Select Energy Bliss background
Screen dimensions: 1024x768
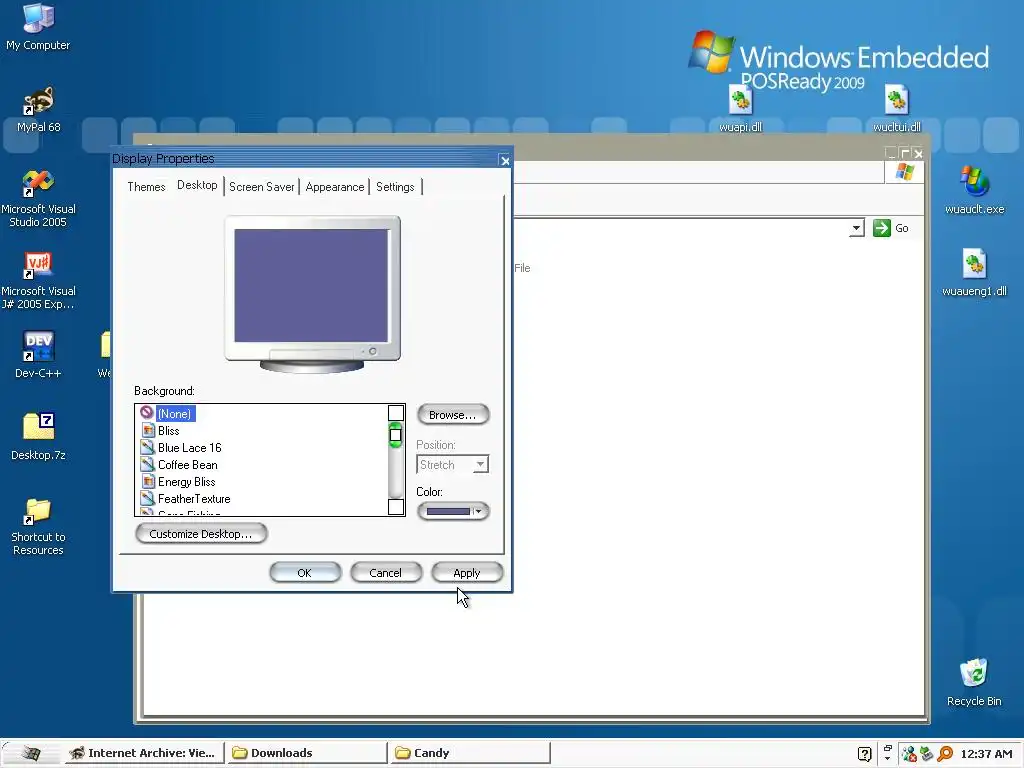click(x=187, y=481)
